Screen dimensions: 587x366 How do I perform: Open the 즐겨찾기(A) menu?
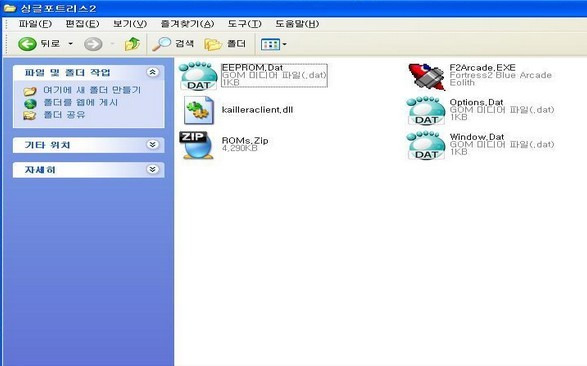pyautogui.click(x=187, y=24)
